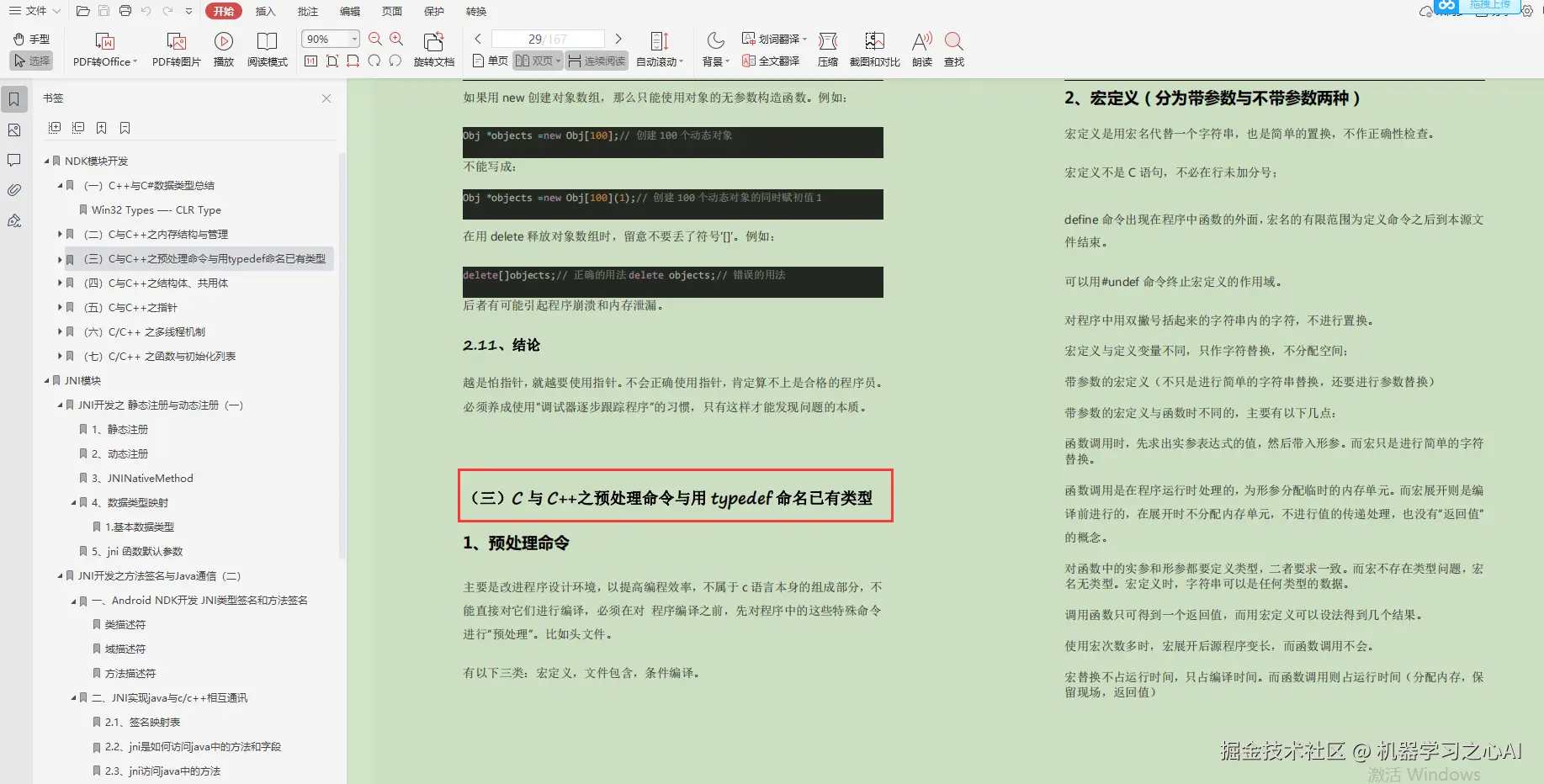Switch to the 保护 tab

(434, 11)
